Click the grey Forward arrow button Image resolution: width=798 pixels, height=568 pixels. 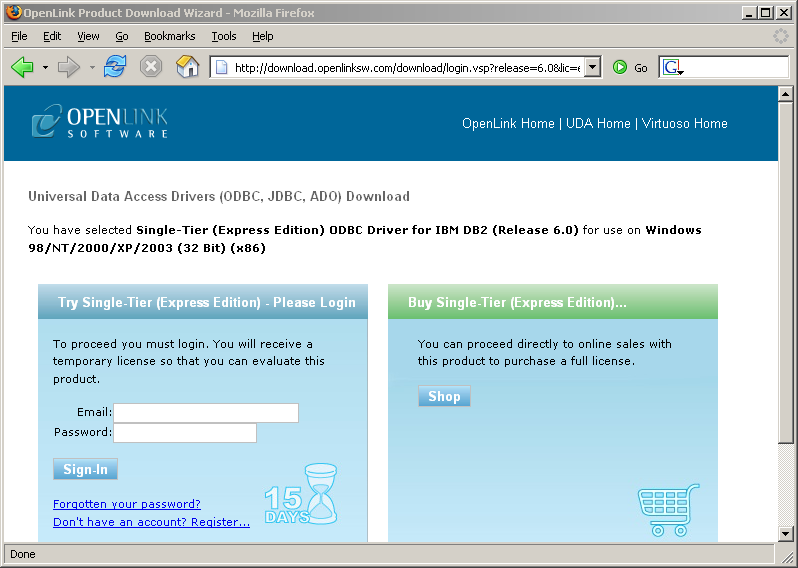(x=69, y=67)
